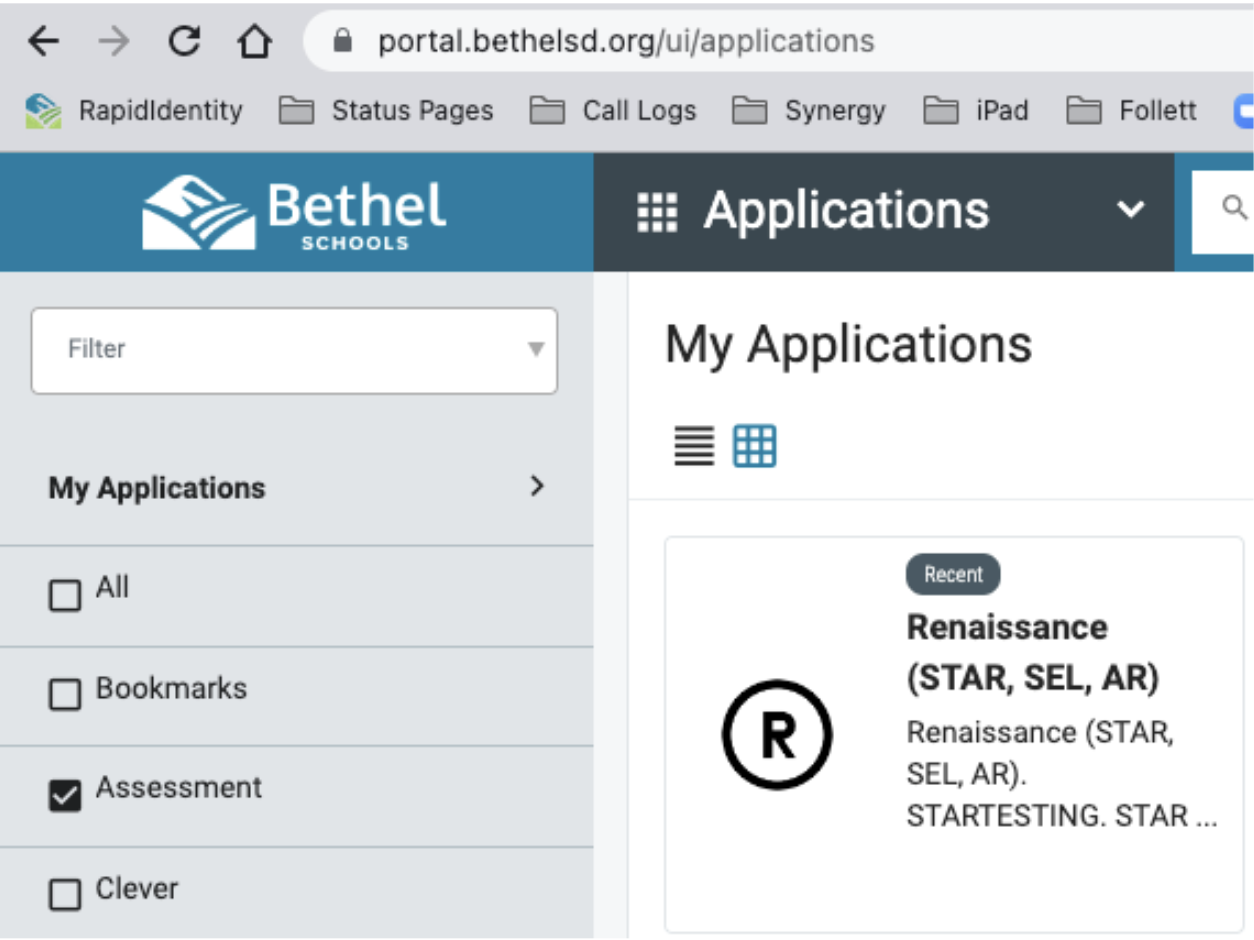Open the Synergy bookmarks folder

(809, 110)
